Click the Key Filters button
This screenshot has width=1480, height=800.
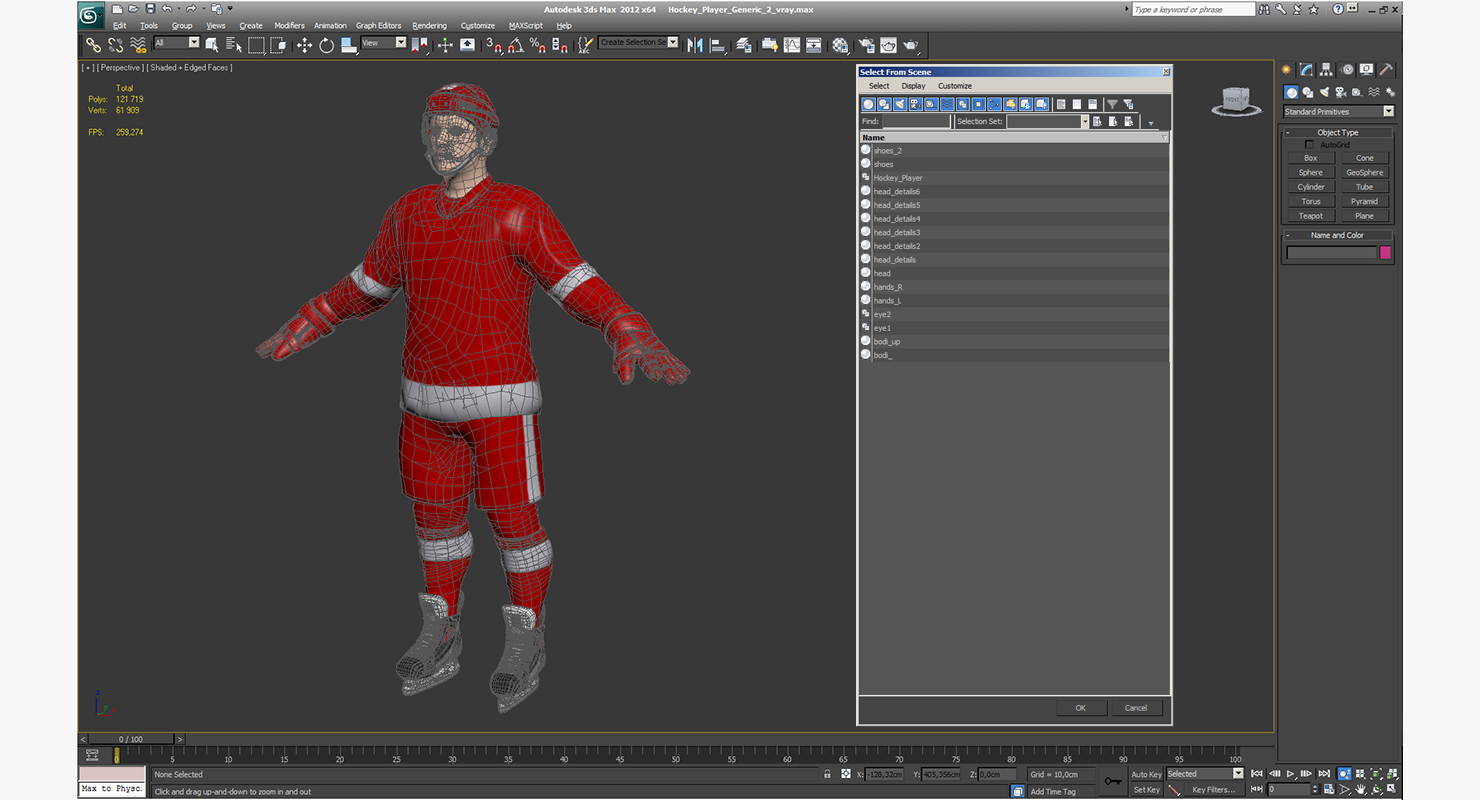coord(1213,790)
